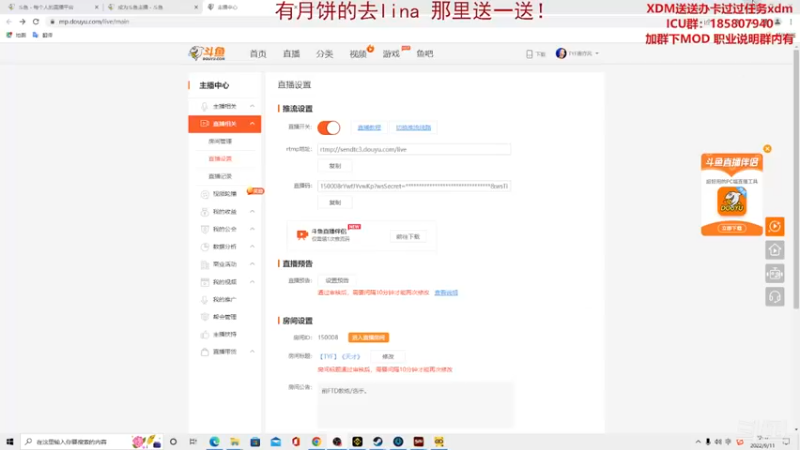
Task: Click 修改 to edit room title
Action: pos(388,357)
